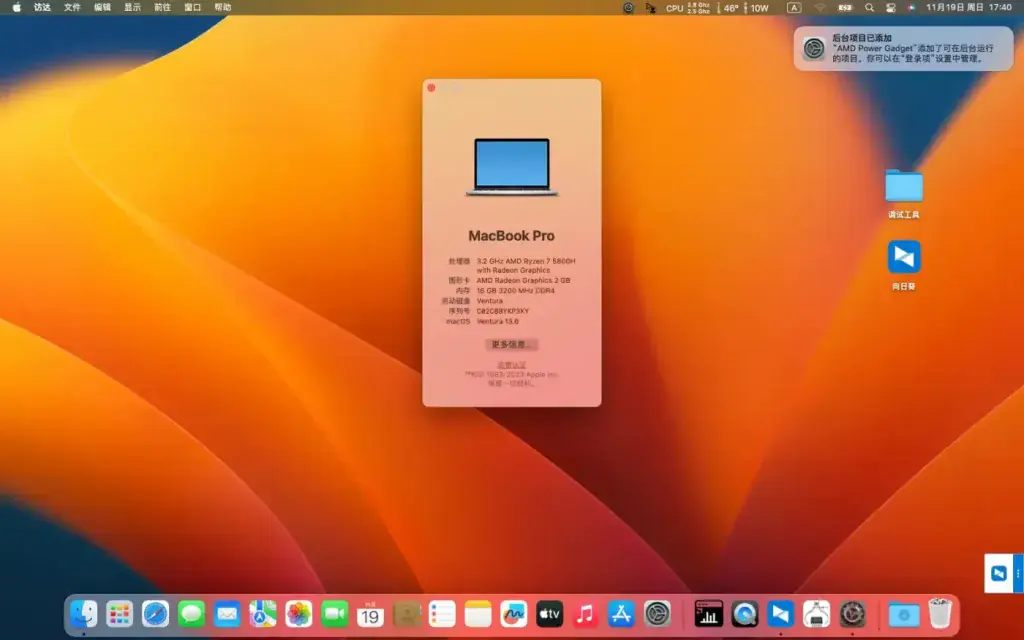Viewport: 1024px width, 640px height.
Task: Open the 文件 menu
Action: [x=72, y=8]
